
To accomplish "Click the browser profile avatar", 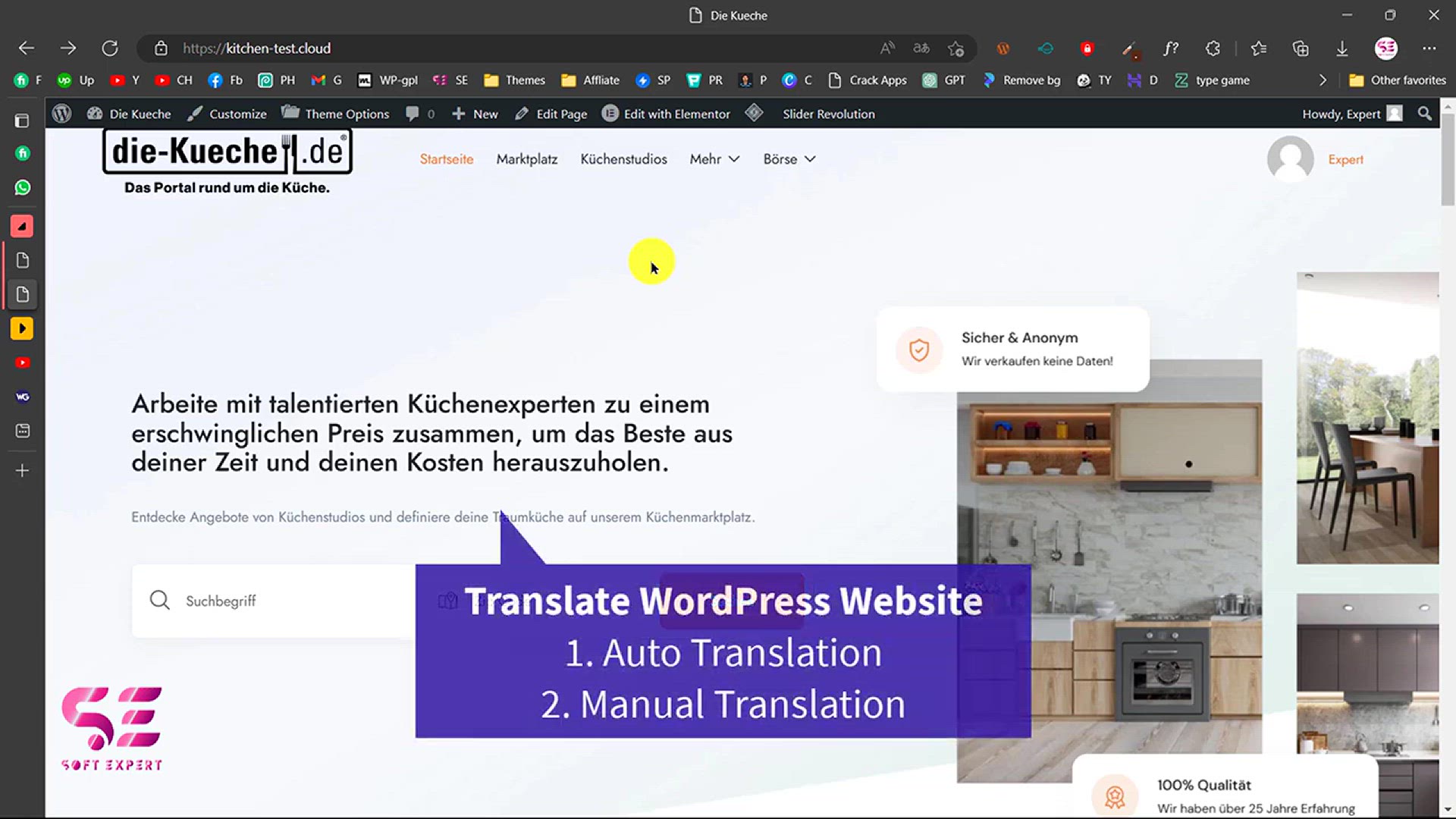I will [x=1386, y=49].
